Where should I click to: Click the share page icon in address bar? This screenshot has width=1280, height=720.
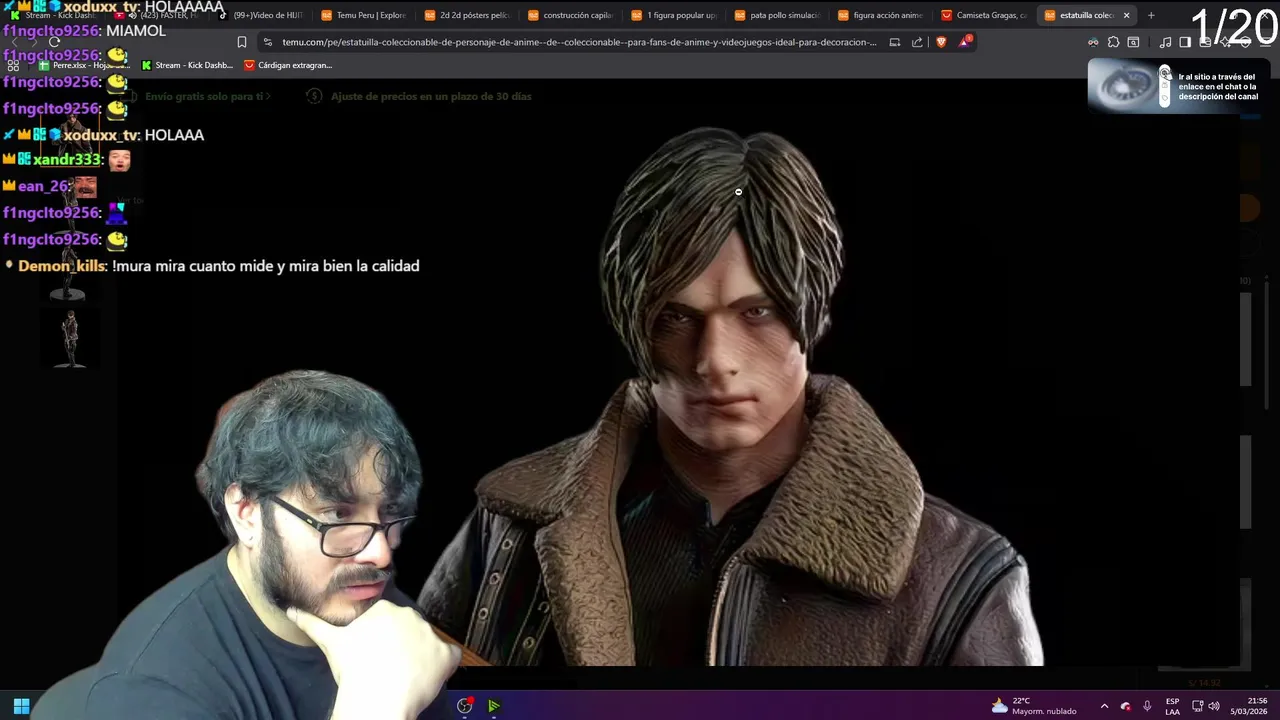click(x=917, y=42)
